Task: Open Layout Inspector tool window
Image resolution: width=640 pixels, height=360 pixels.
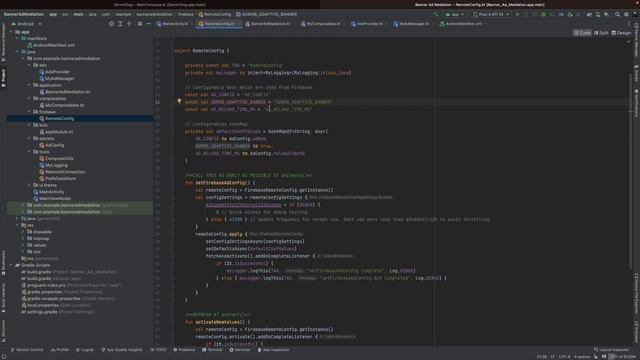Action: (612, 350)
